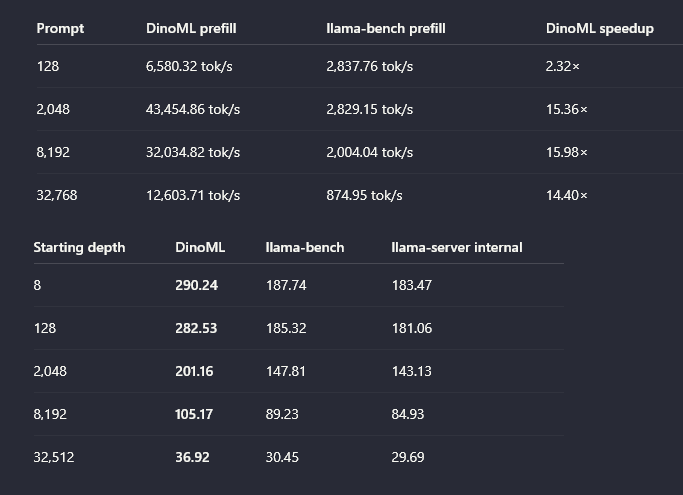Click the 185.32 llama-bench cell
Viewport: 683px width, 495px height.
[x=286, y=328]
